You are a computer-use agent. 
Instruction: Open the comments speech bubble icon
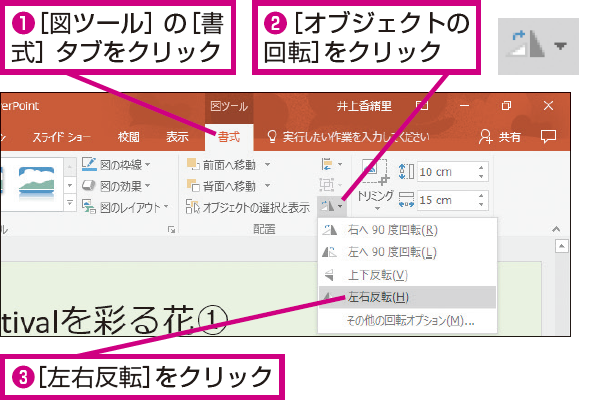click(548, 136)
